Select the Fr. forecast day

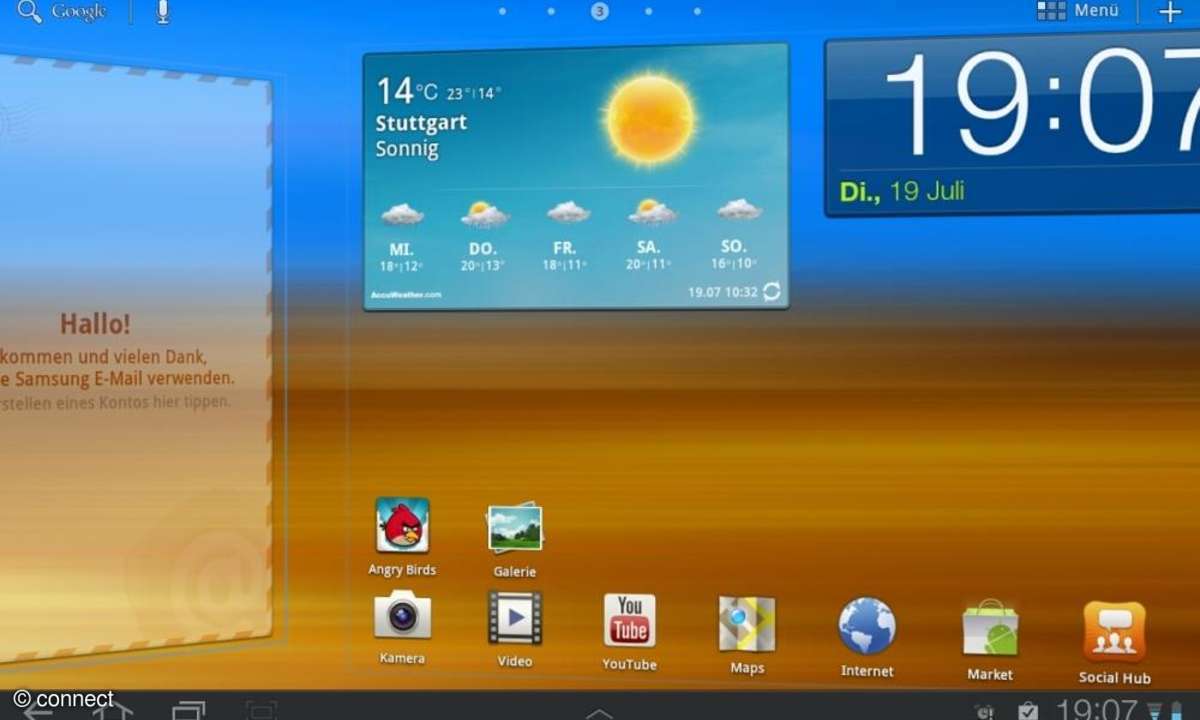[x=567, y=236]
